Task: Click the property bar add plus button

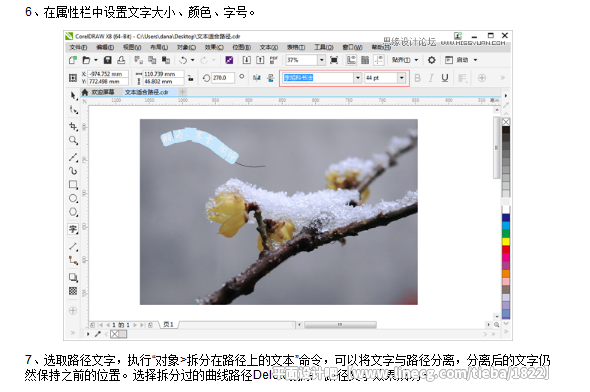Action: (x=482, y=78)
